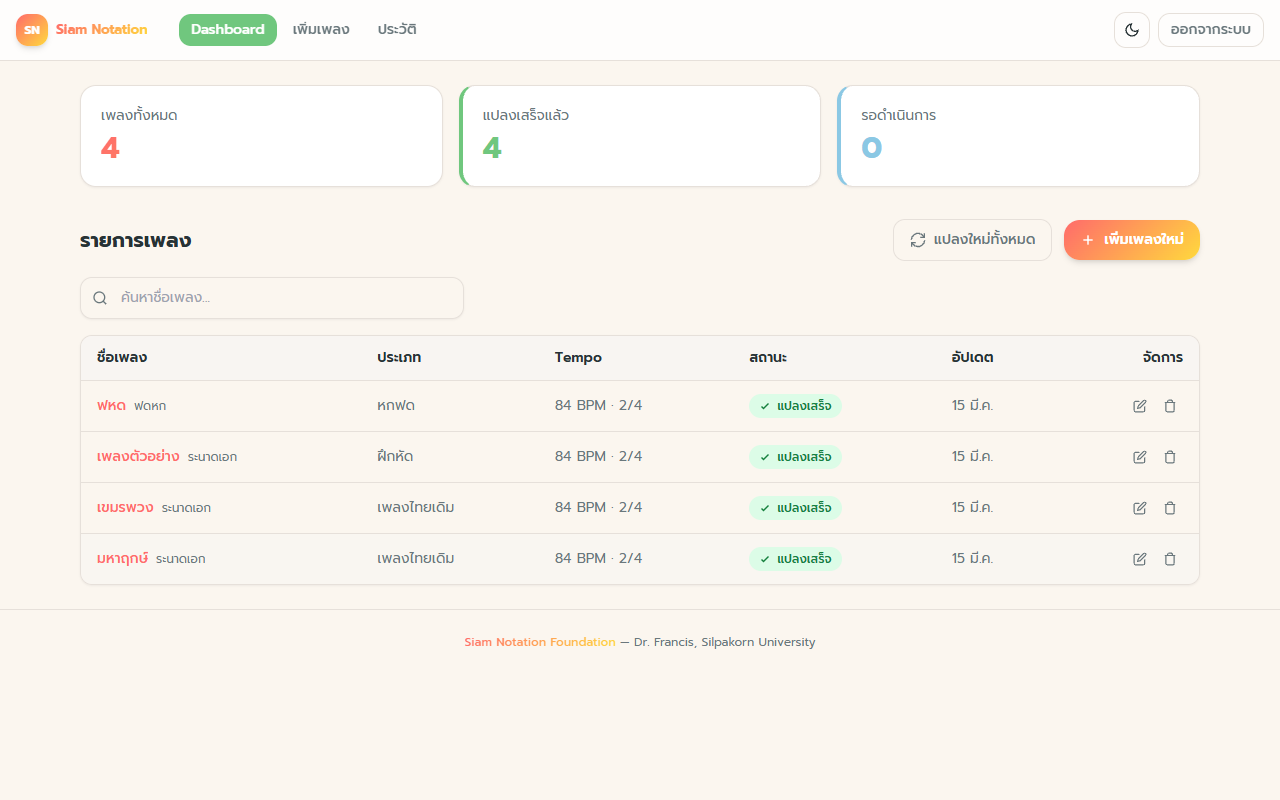Focus the ค้นหาชื่อเพลง search field
The width and height of the screenshot is (1280, 800).
(x=272, y=298)
